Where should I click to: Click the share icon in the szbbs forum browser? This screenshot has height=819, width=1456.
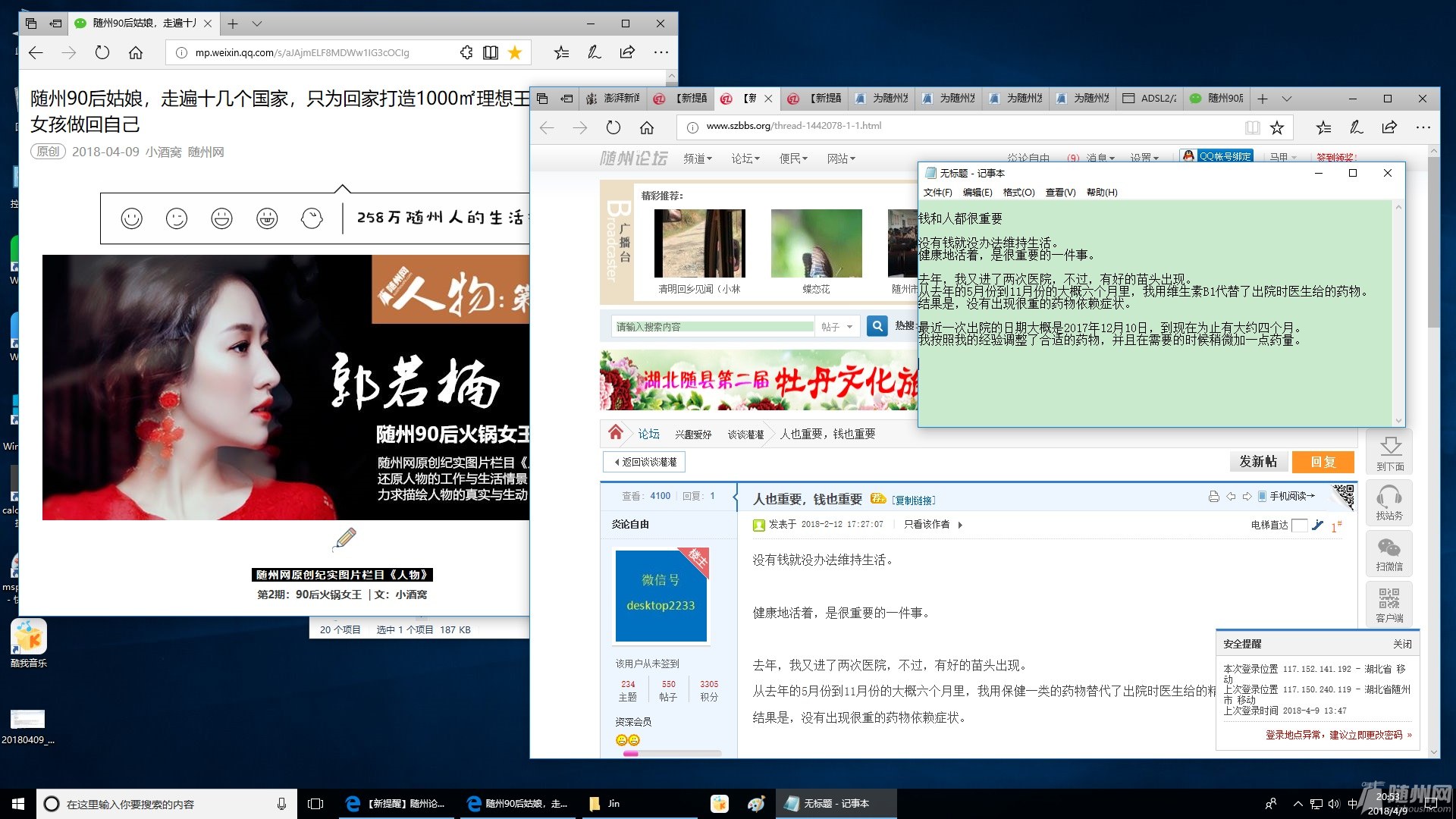pos(1389,127)
